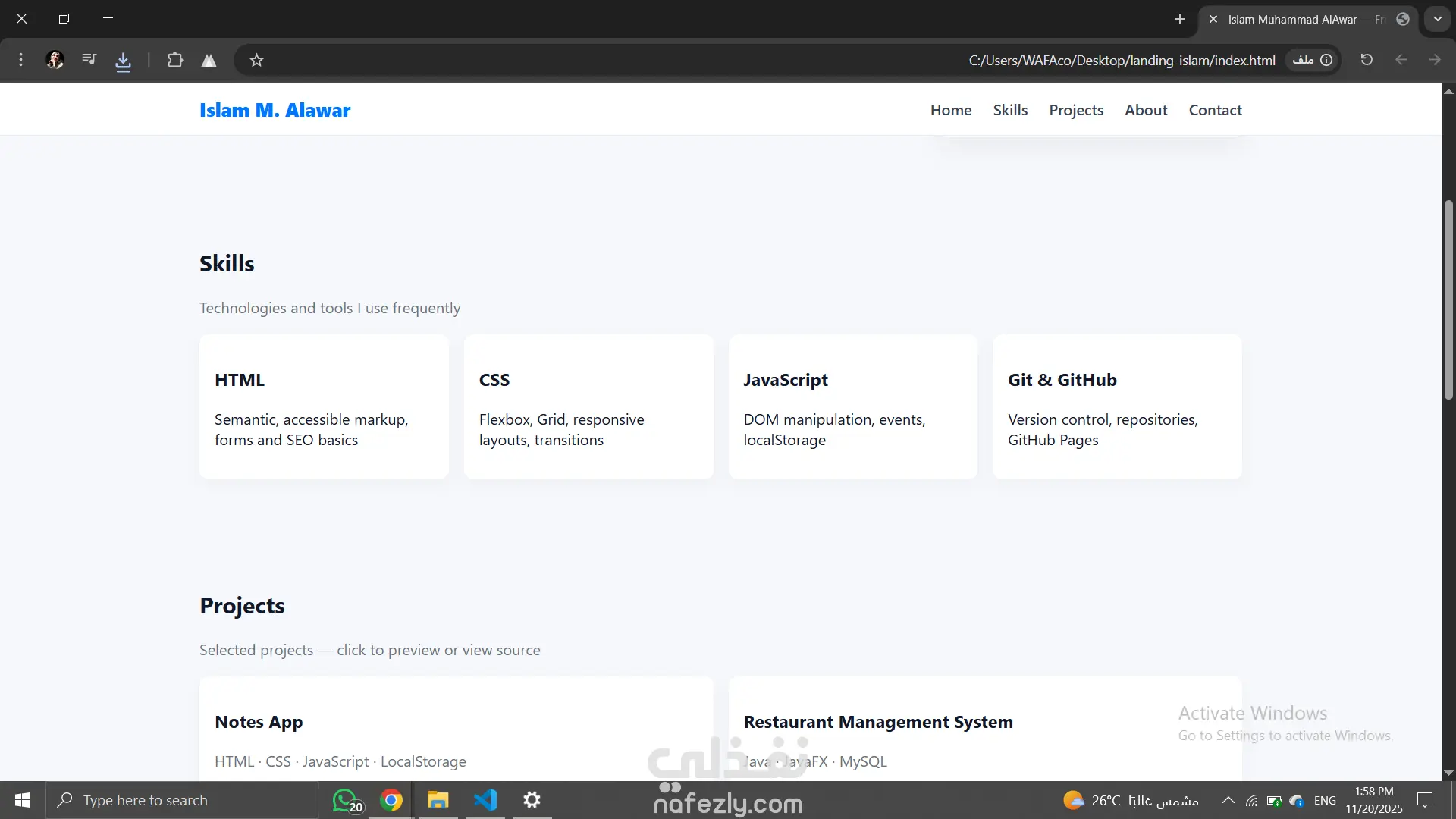This screenshot has width=1456, height=819.
Task: Open Visual Studio Code from the taskbar
Action: [x=485, y=800]
